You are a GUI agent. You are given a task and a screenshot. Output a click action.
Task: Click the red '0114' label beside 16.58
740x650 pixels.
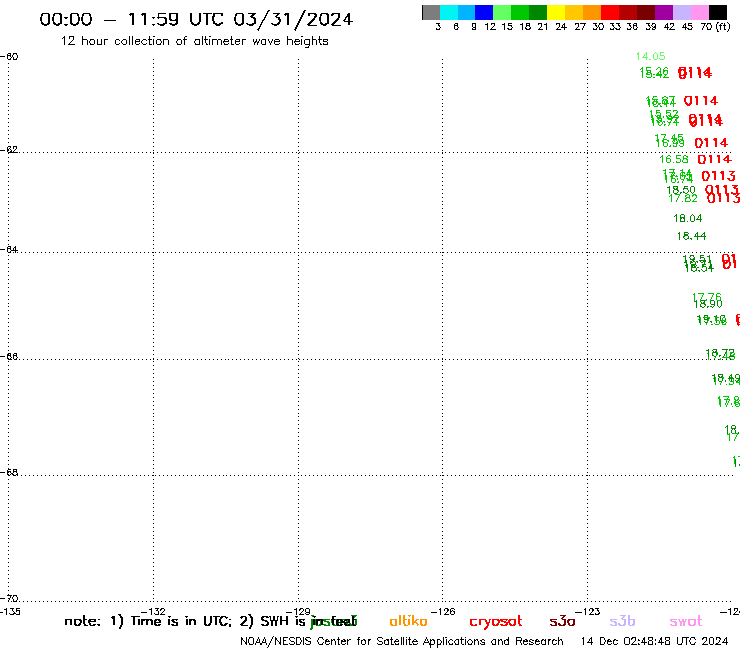click(715, 160)
